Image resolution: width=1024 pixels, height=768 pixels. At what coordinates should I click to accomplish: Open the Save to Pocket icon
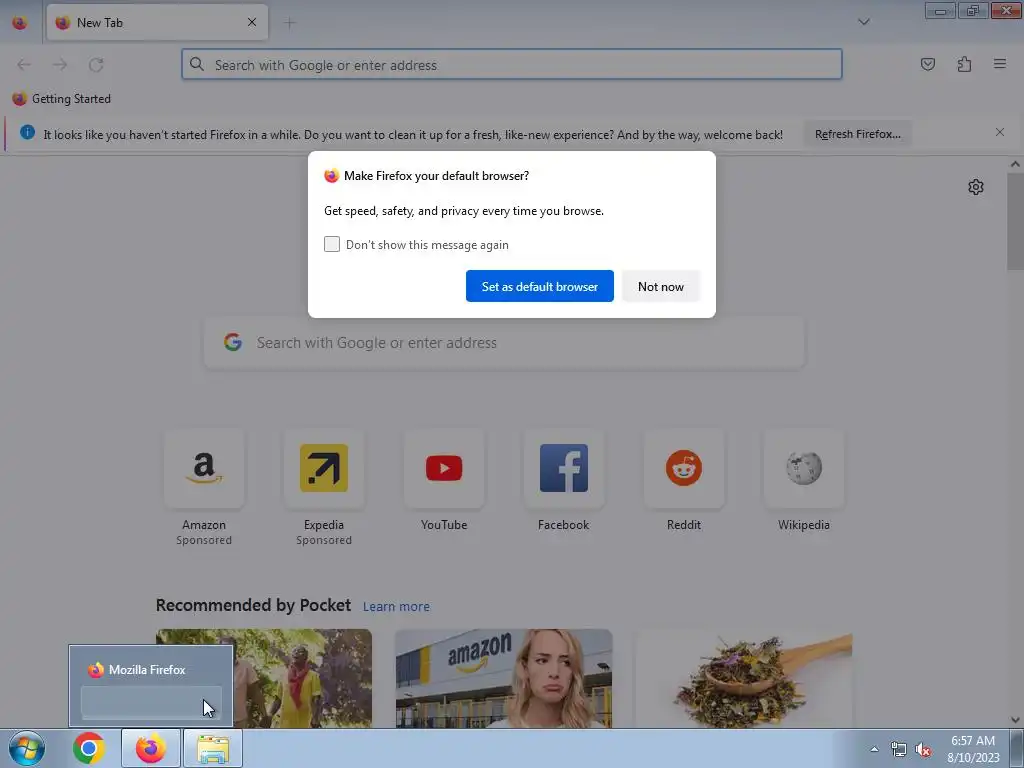click(927, 64)
